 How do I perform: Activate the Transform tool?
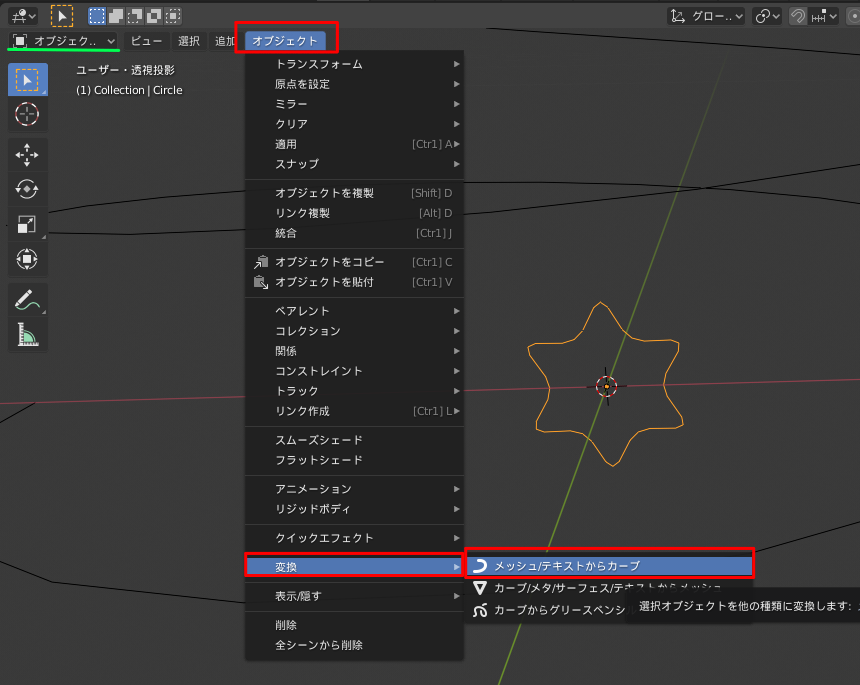click(x=27, y=259)
